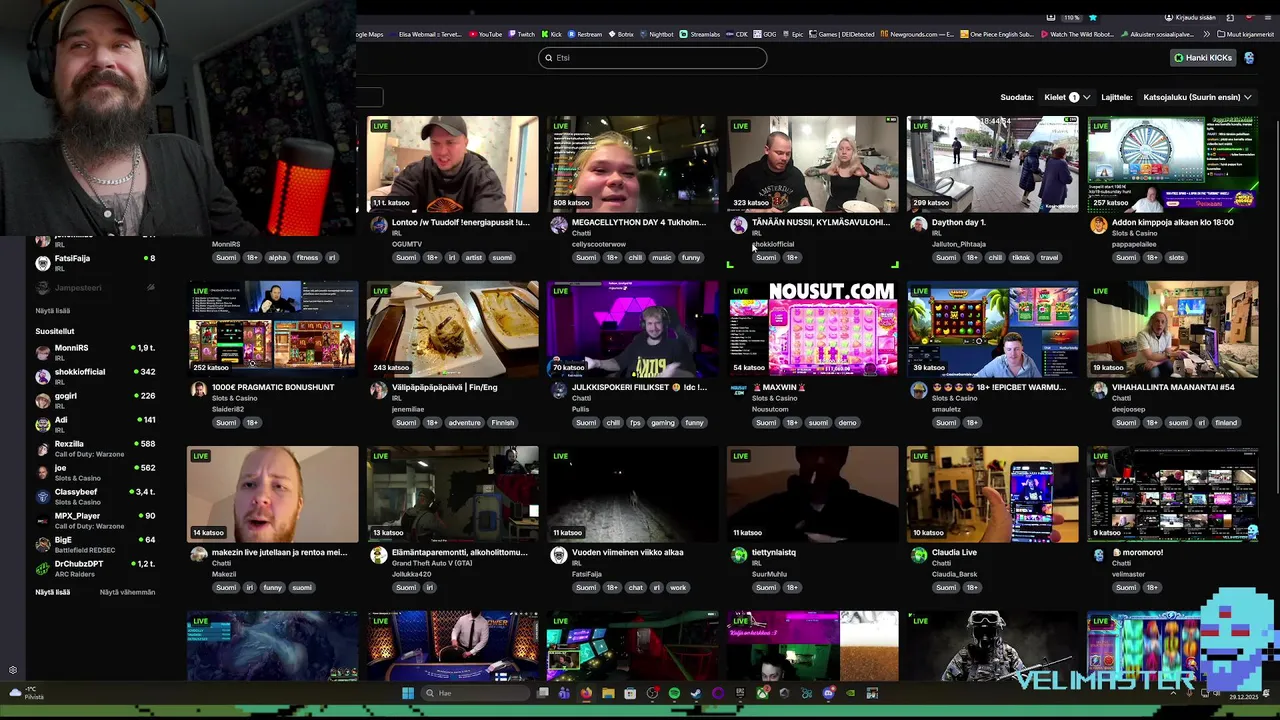Open the GOG bookmark
The image size is (1280, 720).
[x=765, y=34]
